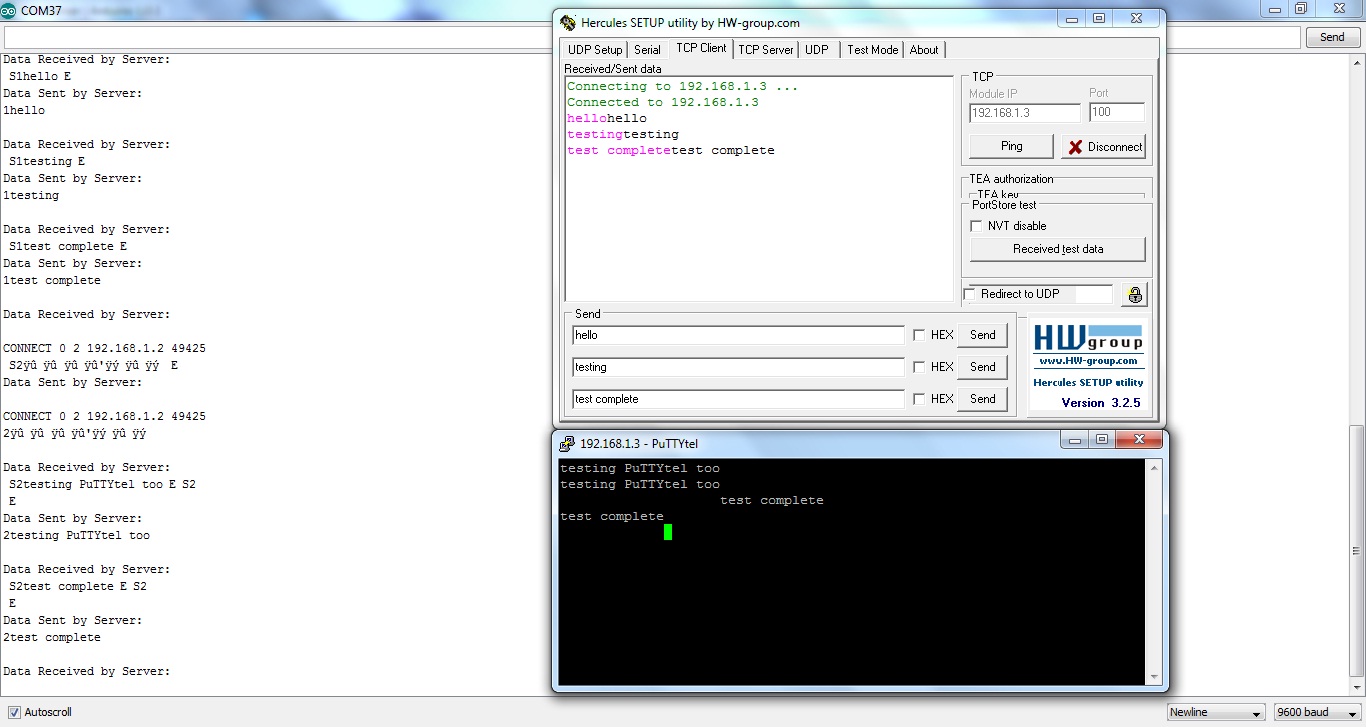1366x727 pixels.
Task: Ping the module IP
Action: (x=1011, y=146)
